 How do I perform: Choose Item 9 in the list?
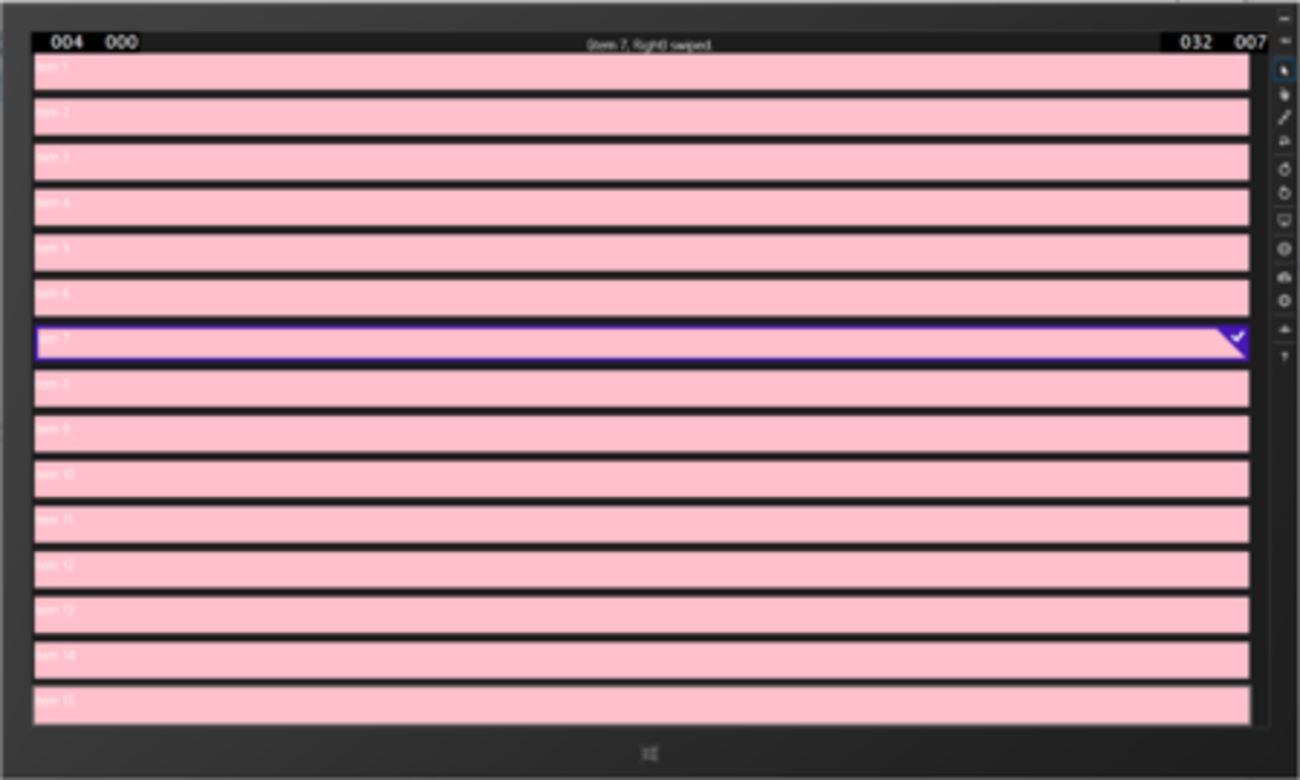pyautogui.click(x=641, y=434)
